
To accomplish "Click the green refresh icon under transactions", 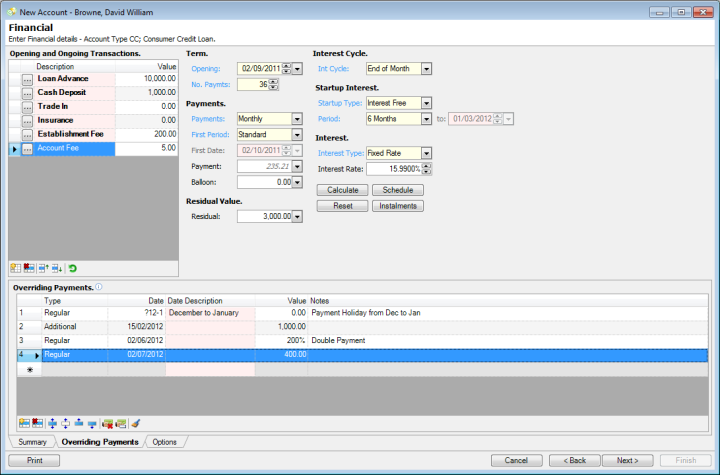I will (x=73, y=268).
